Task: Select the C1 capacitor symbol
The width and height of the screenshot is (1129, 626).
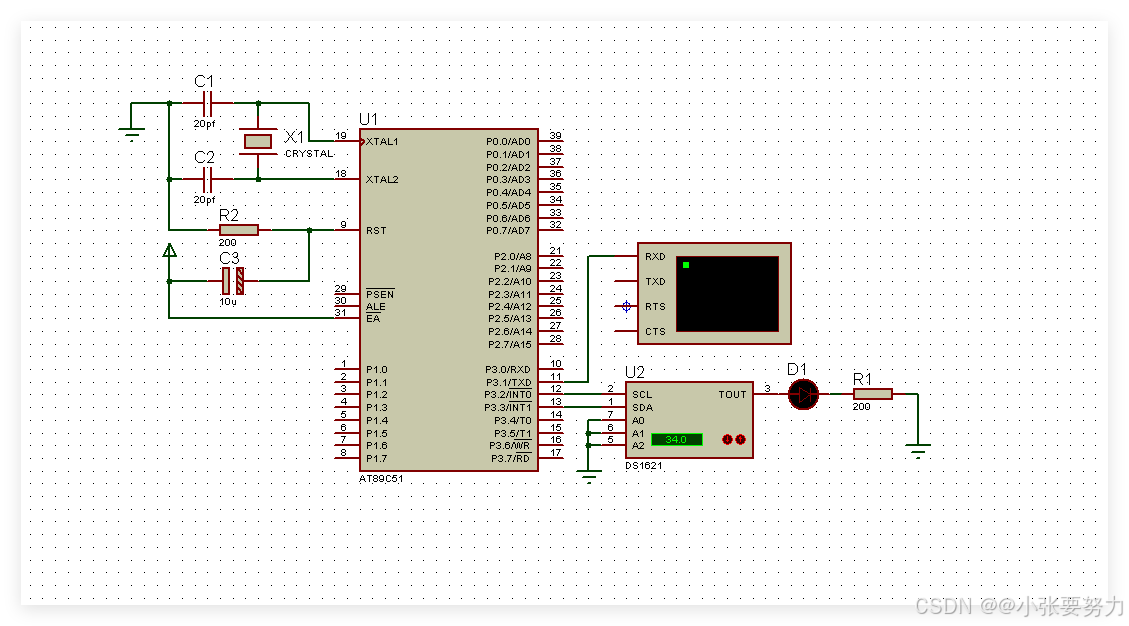Action: click(207, 104)
